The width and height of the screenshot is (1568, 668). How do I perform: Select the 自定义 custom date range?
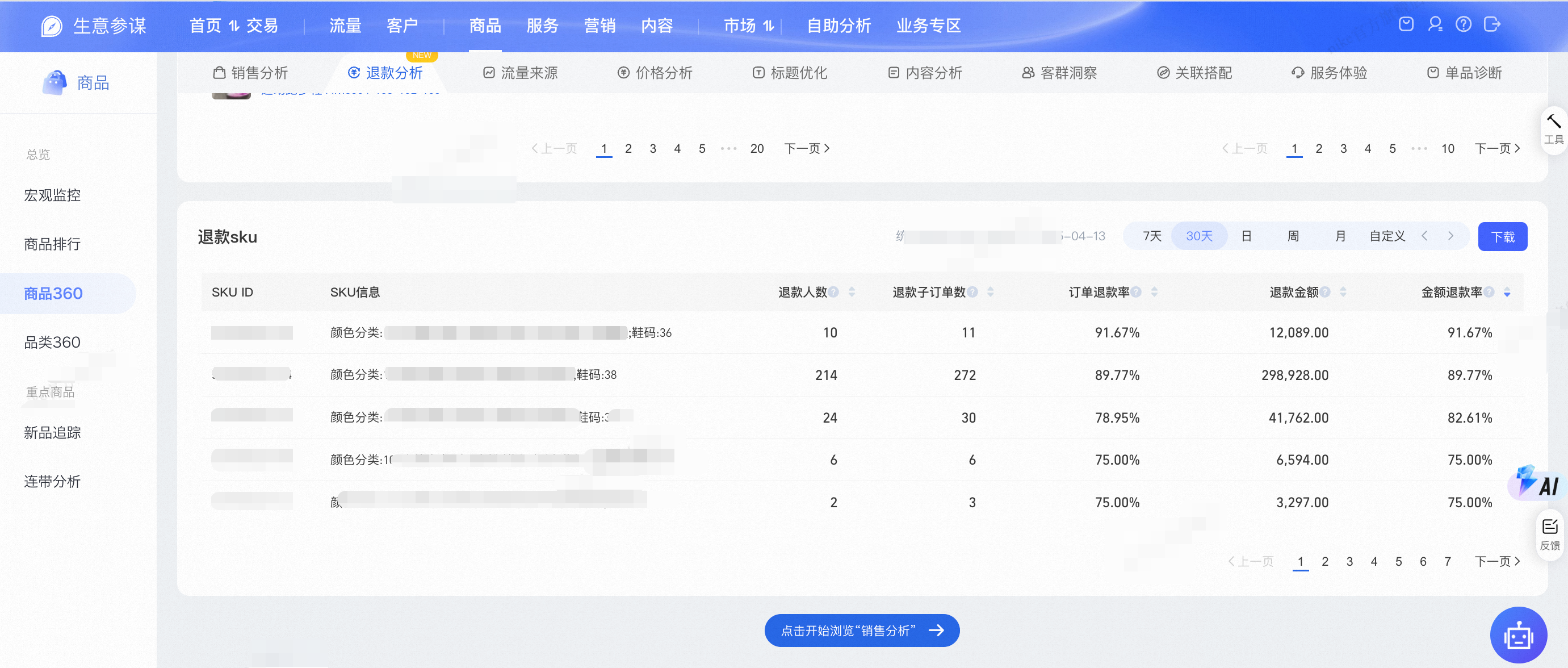(x=1387, y=236)
